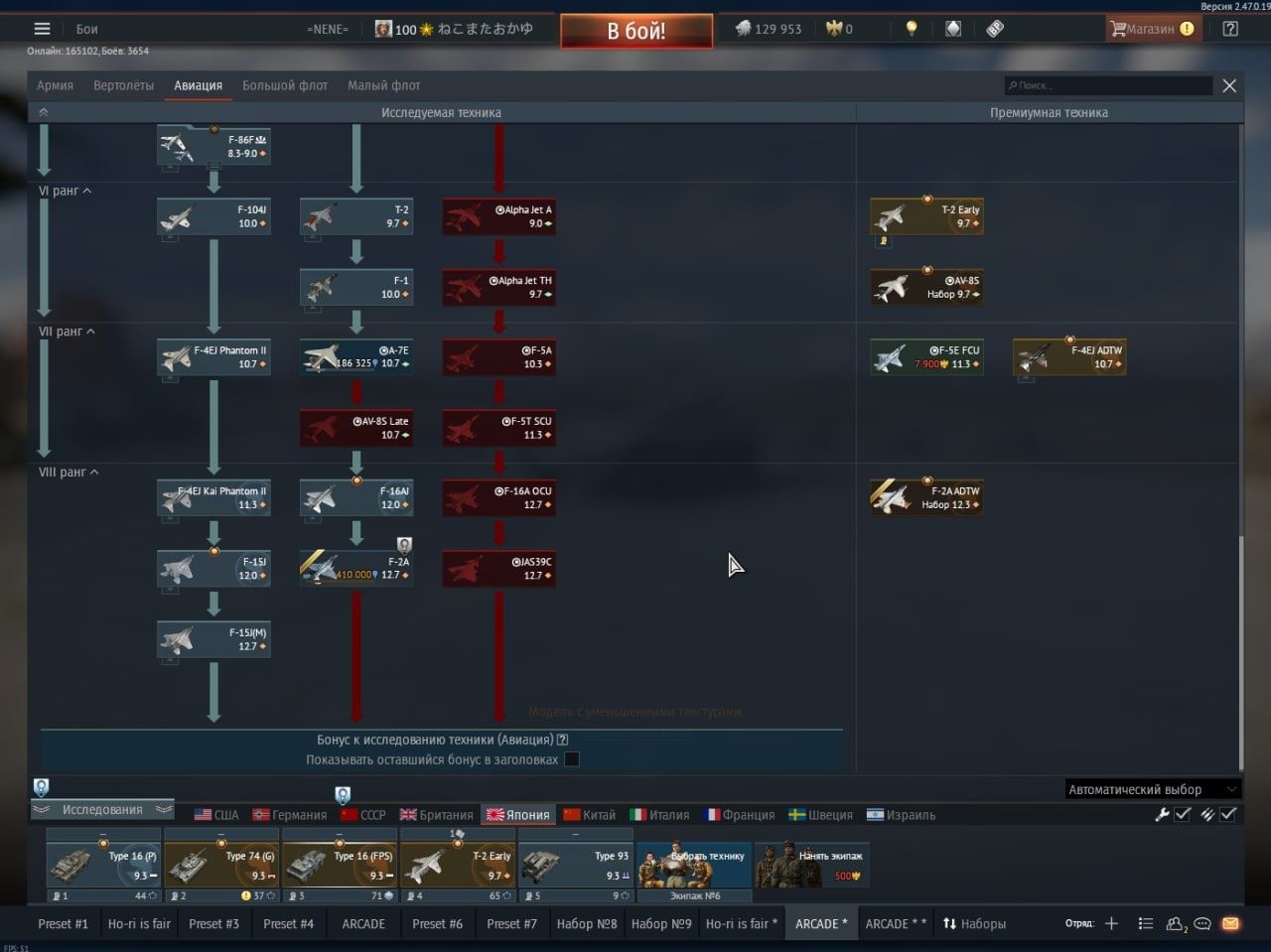Click the silver lions currency icon
The width and height of the screenshot is (1271, 952).
pyautogui.click(x=743, y=29)
